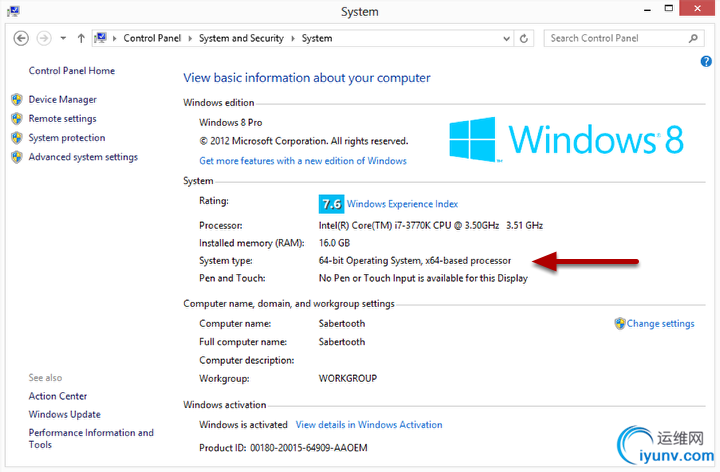Open Windows Experience Index link
This screenshot has width=720, height=472.
[402, 204]
